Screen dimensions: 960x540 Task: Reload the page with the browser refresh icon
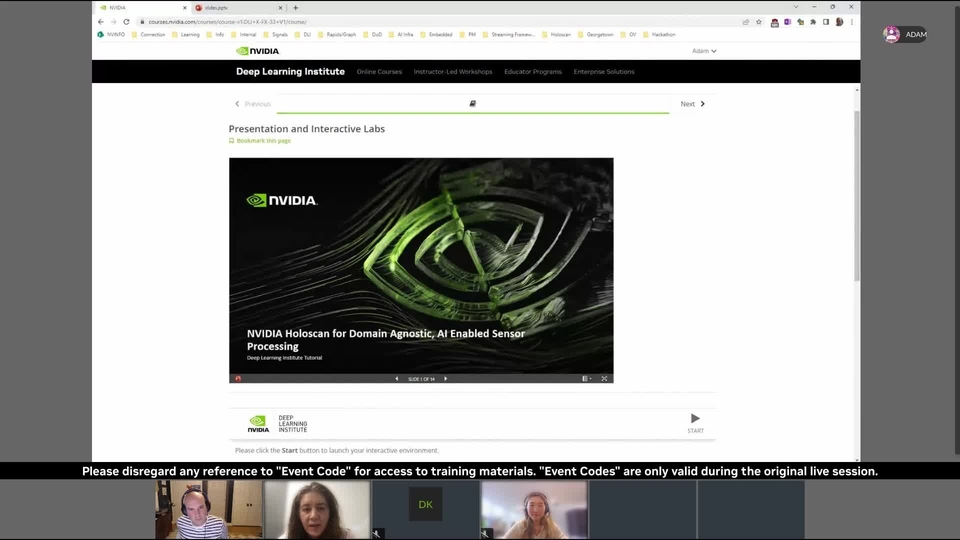pos(126,21)
